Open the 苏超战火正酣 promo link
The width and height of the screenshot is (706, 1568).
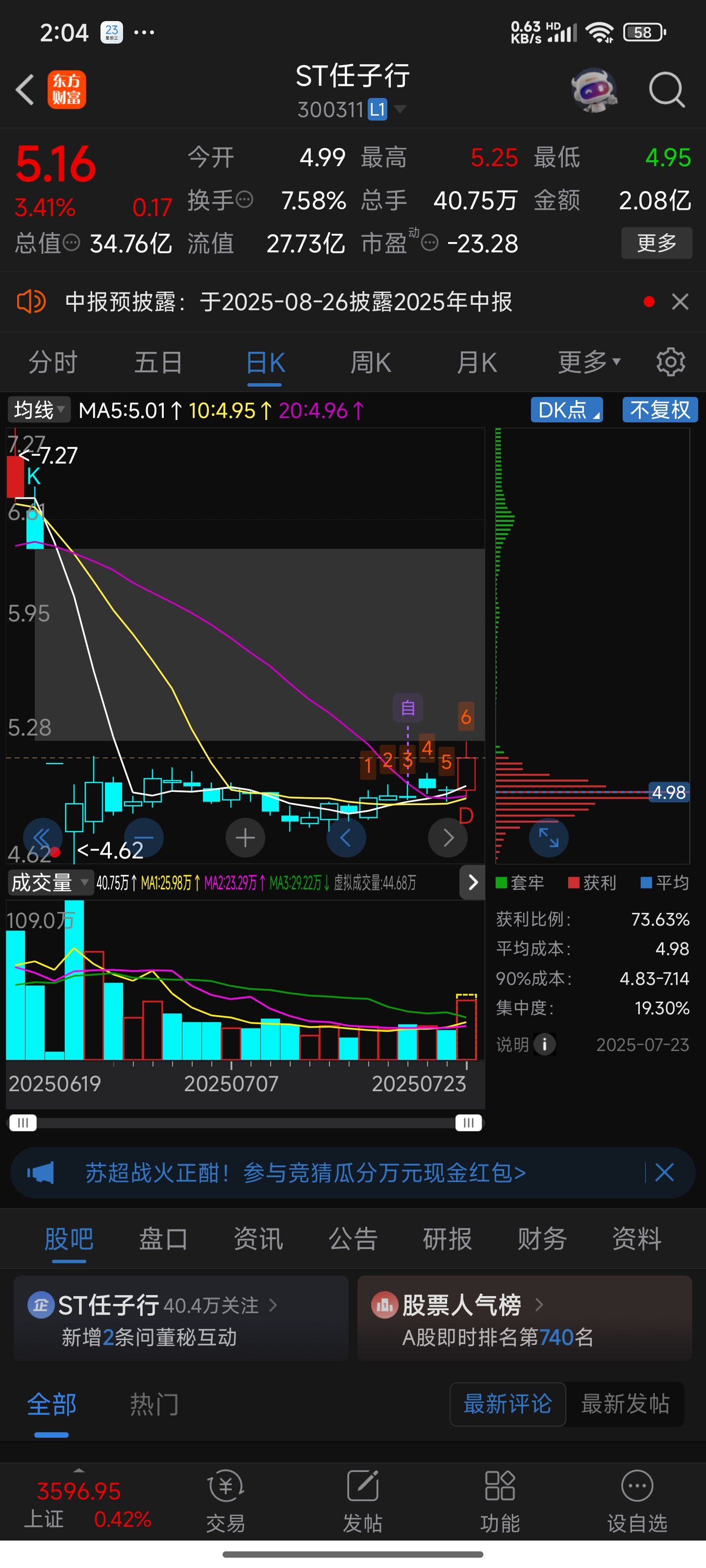(305, 1173)
